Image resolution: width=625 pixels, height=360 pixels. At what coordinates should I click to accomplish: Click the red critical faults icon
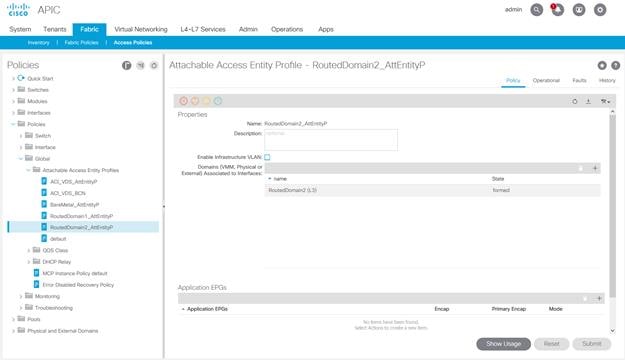pos(183,101)
